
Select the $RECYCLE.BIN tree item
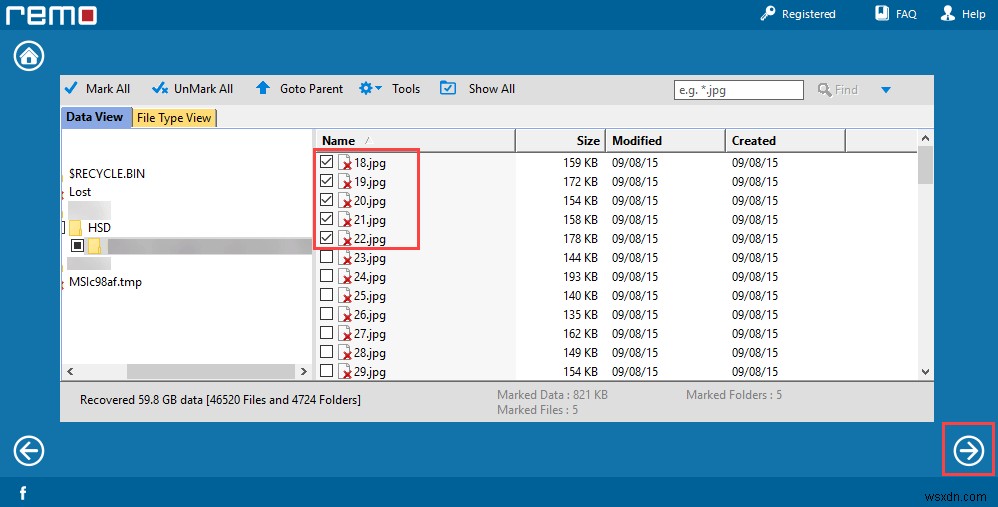coord(107,173)
